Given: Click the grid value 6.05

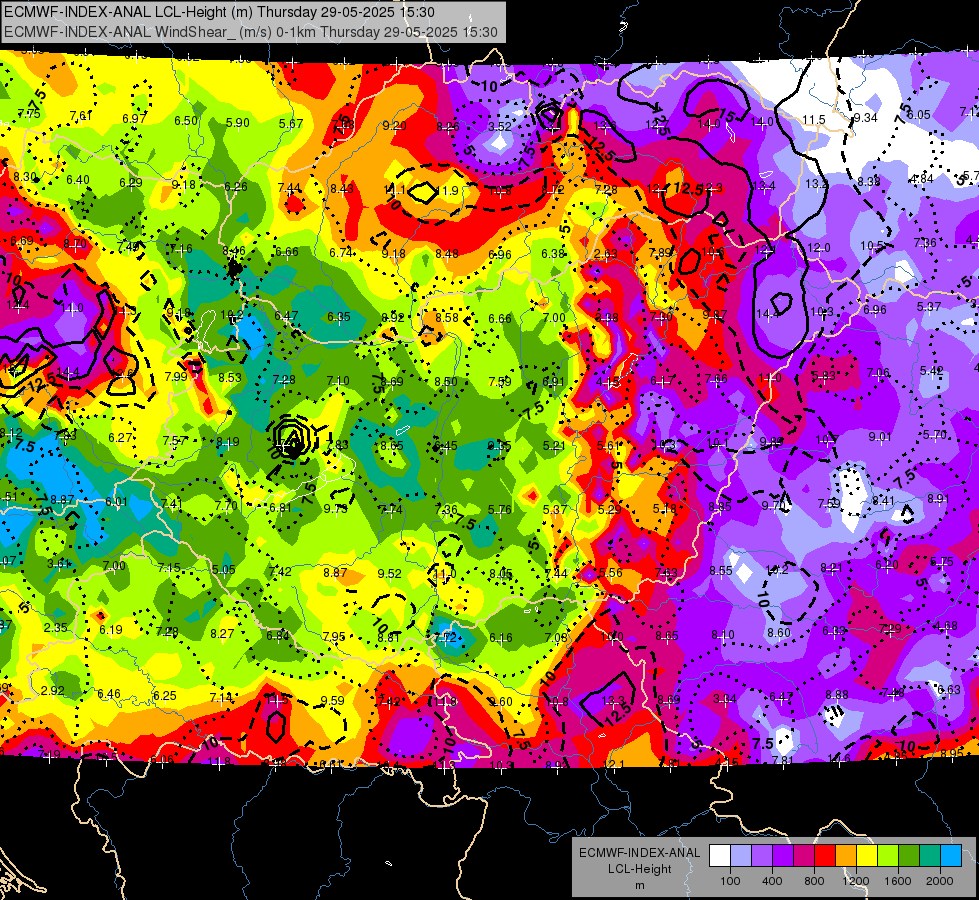Looking at the screenshot, I should point(918,114).
